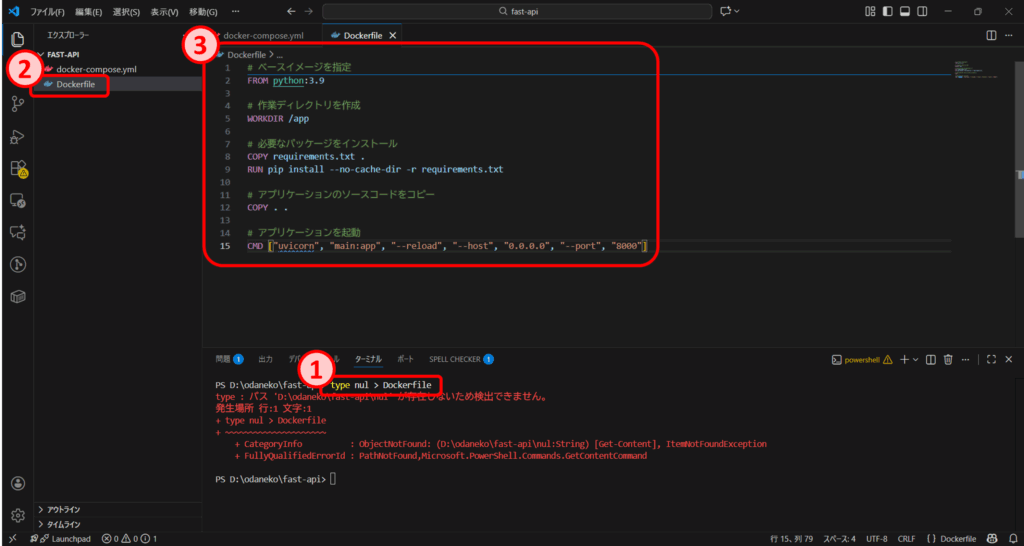This screenshot has width=1024, height=546.
Task: Split the editor to the right
Action: click(x=991, y=35)
